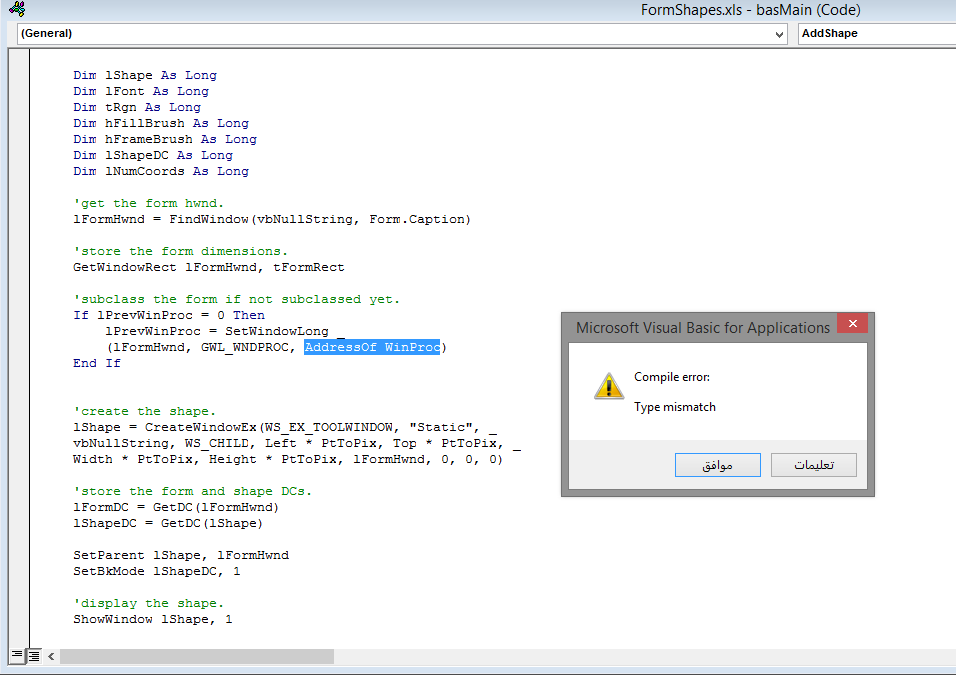The image size is (956, 675).
Task: Click the GWL_WNDPROC argument
Action: (244, 347)
